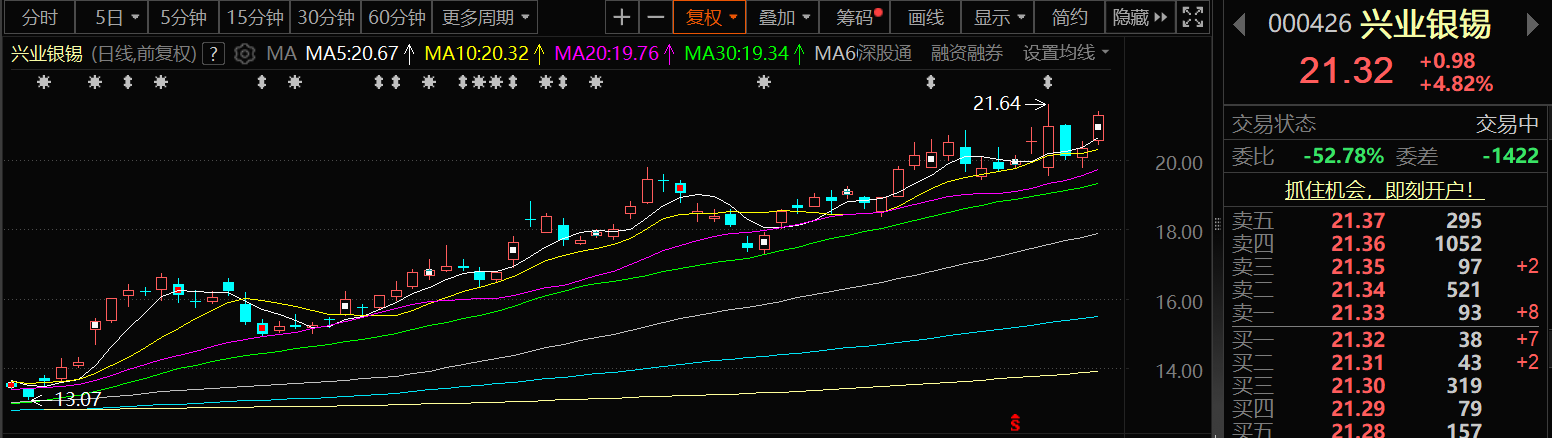
Task: Click the red S marker at chart bottom
Action: pos(1017,423)
